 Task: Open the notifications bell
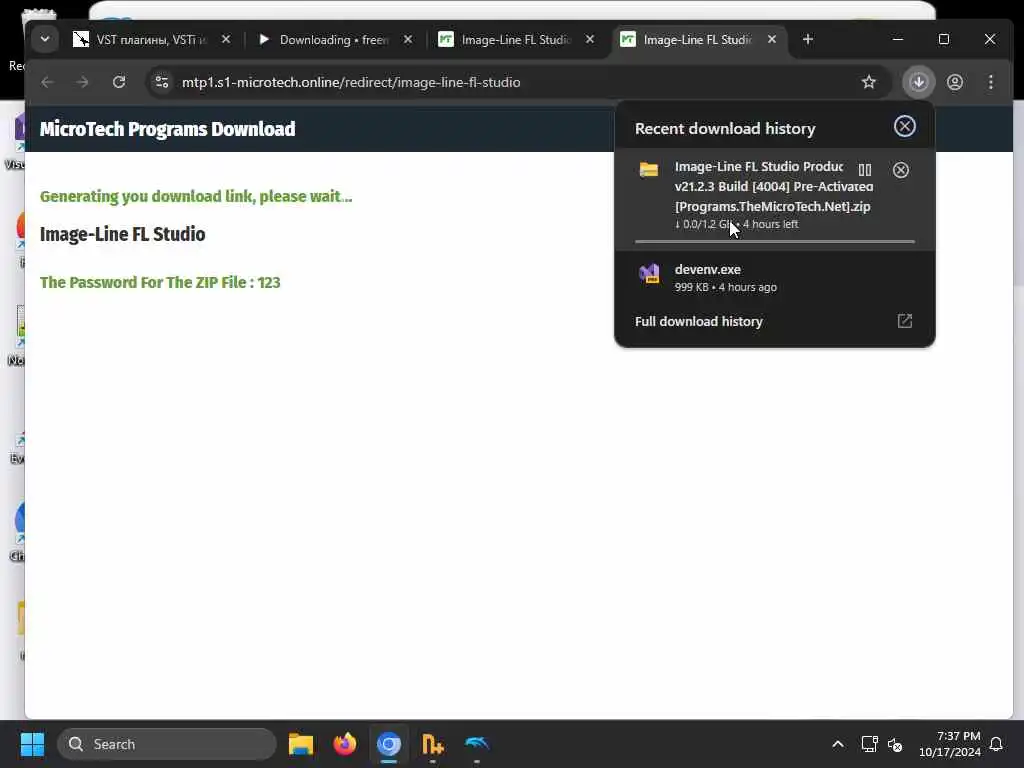click(x=997, y=744)
